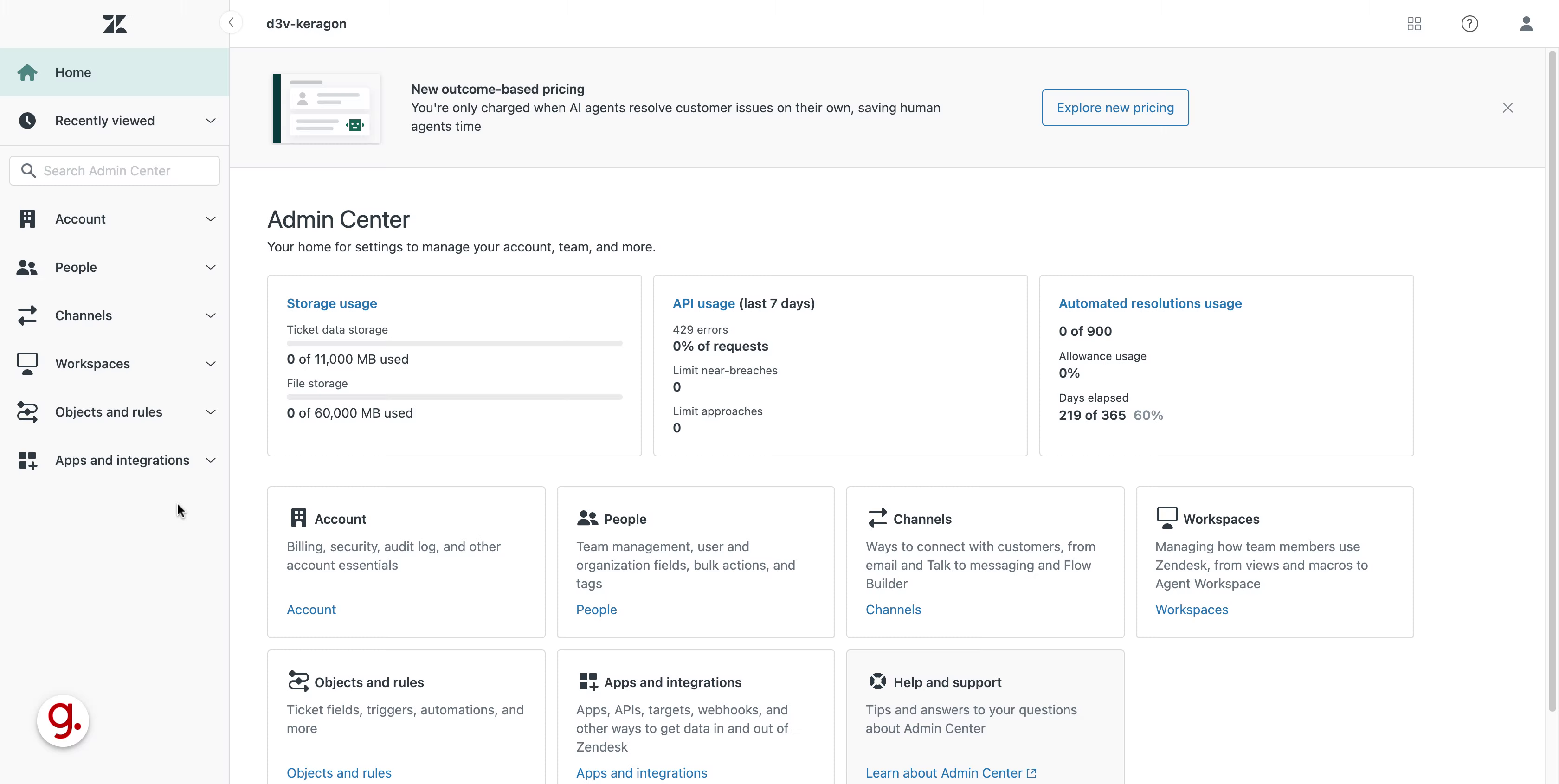Click the People card icon
1559x784 pixels.
point(587,518)
